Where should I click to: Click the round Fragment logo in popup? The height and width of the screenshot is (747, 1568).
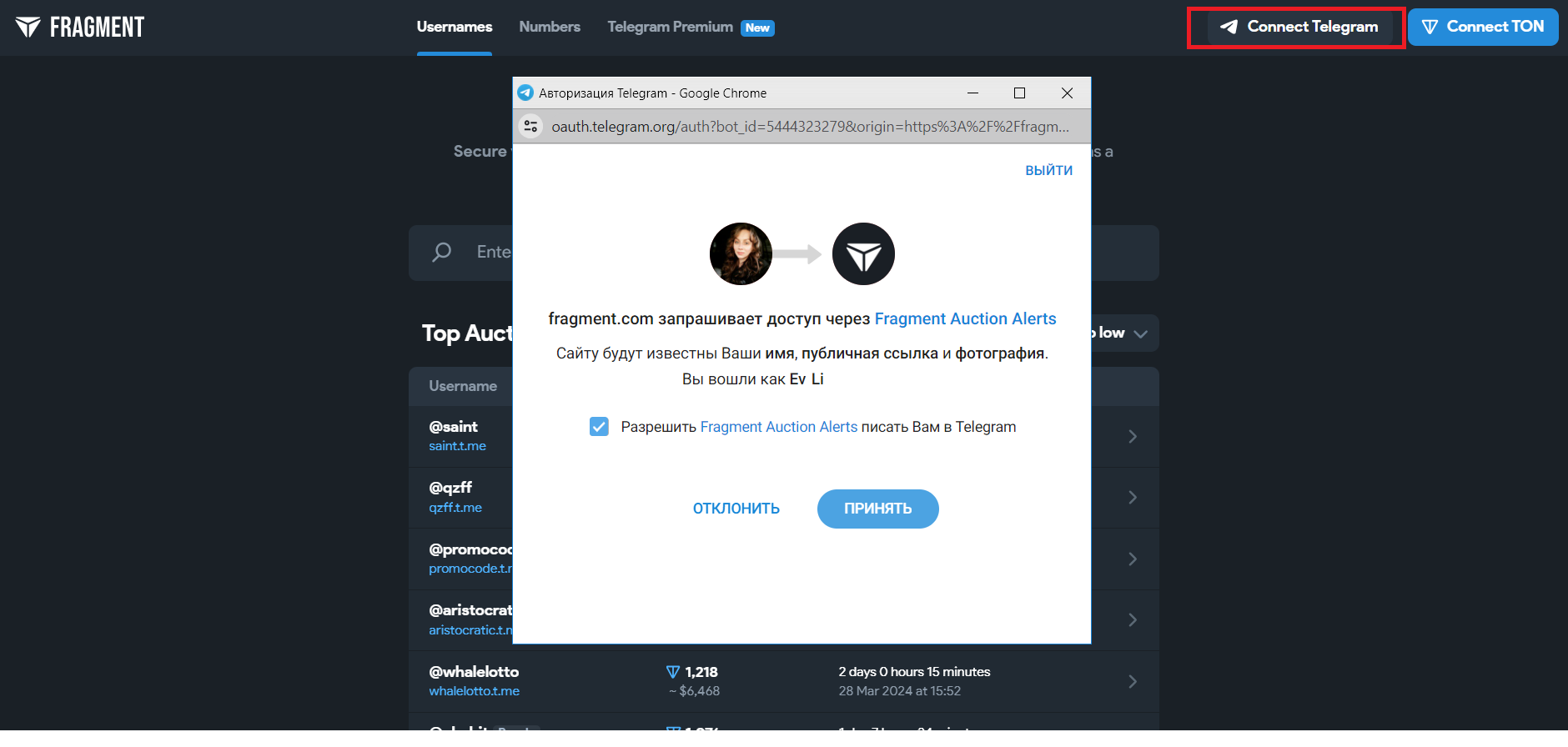click(863, 253)
